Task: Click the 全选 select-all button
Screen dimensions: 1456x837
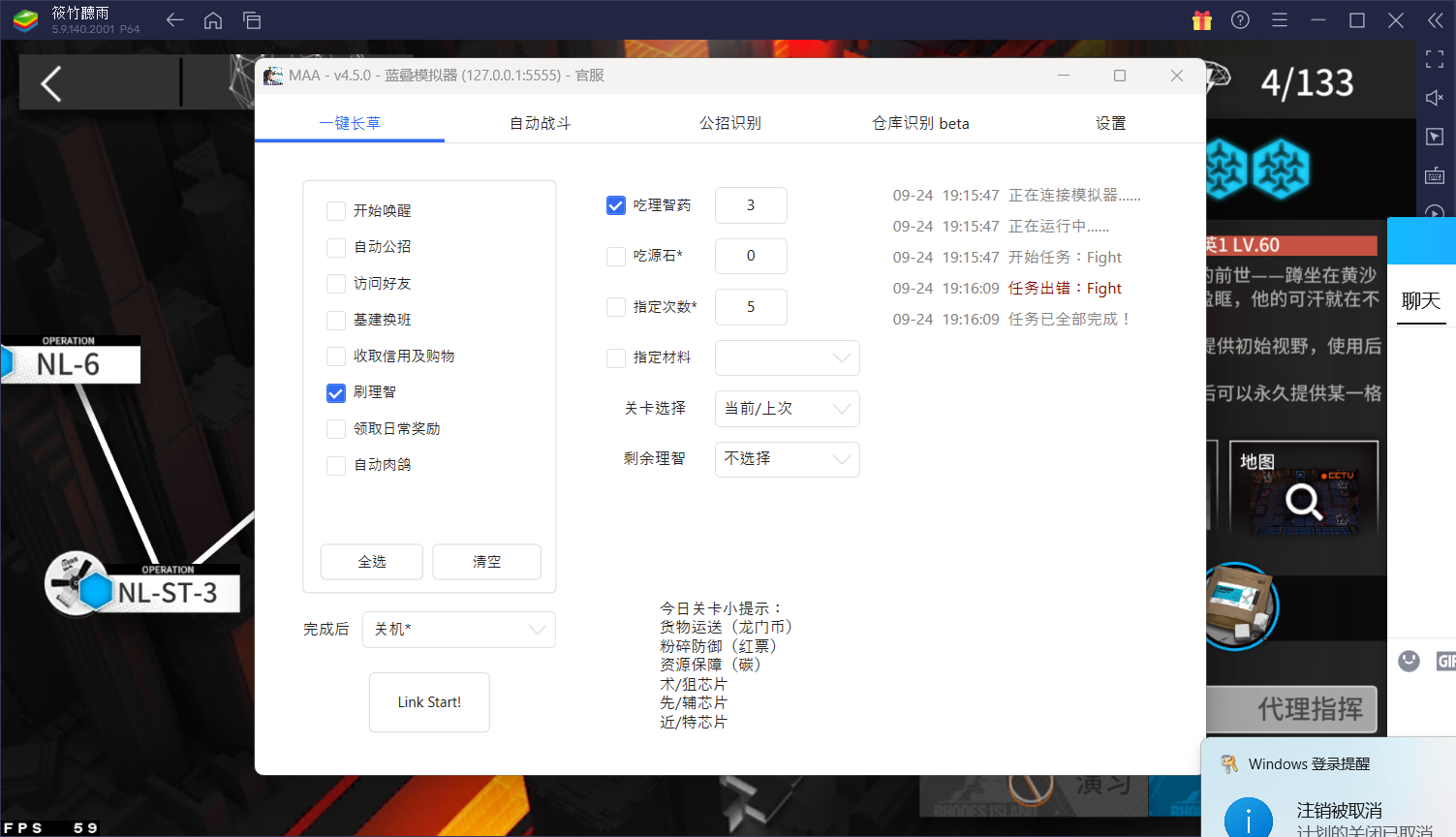Action: point(371,562)
